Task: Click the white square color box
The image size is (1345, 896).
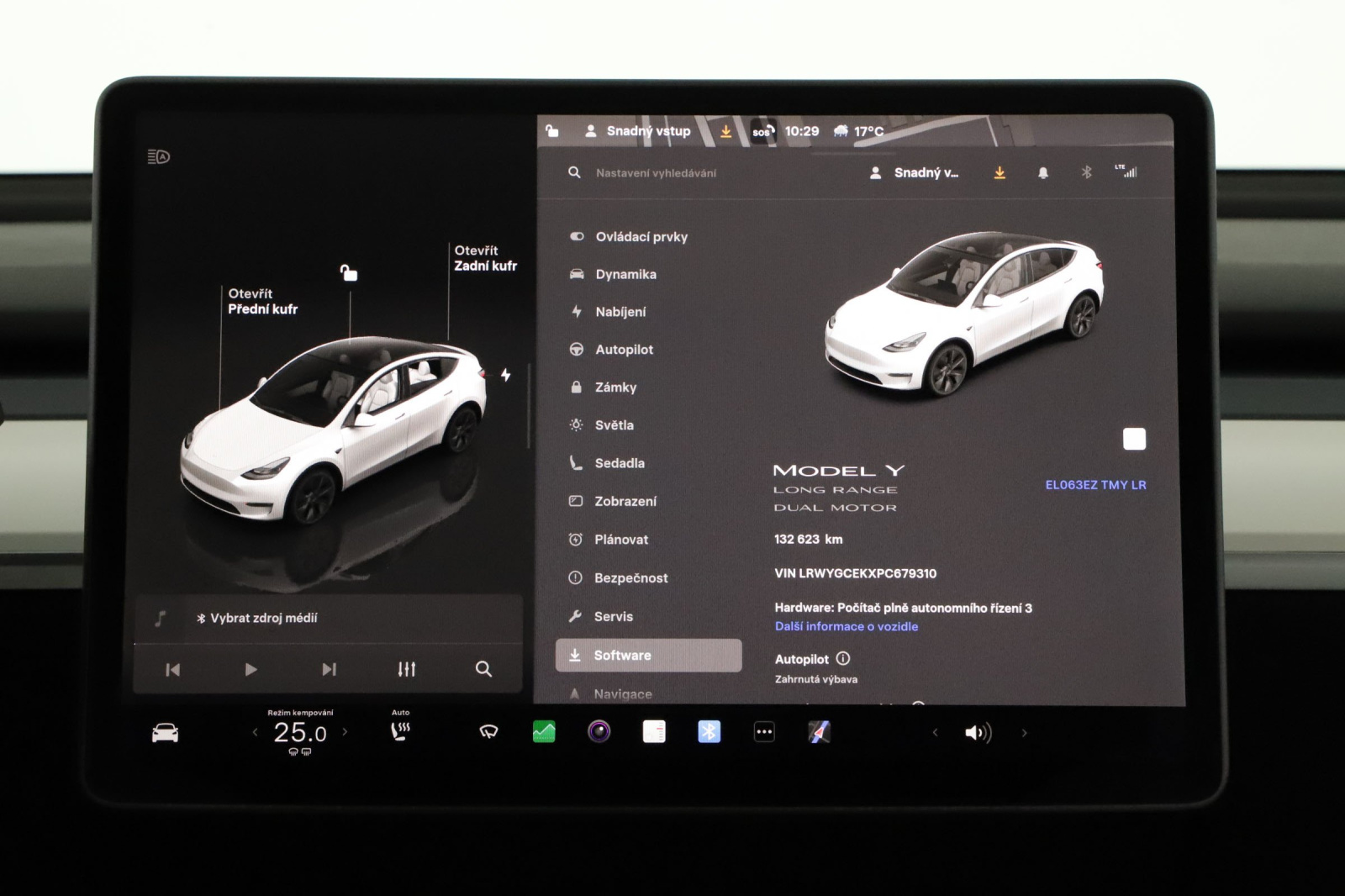Action: pos(1134,439)
